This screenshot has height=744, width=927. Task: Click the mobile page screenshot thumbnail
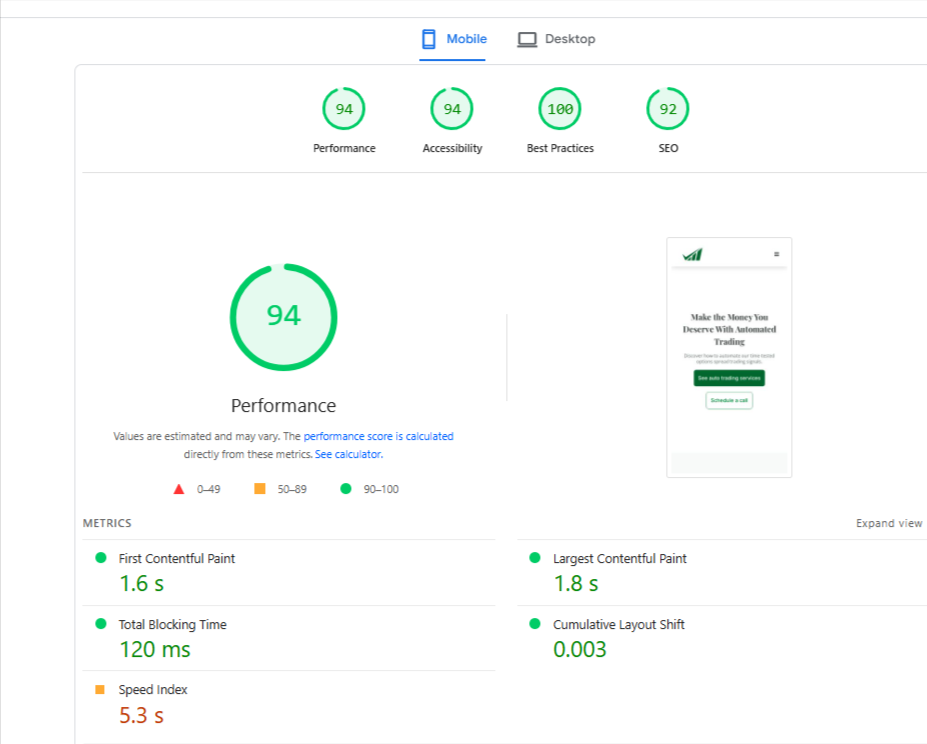[729, 357]
